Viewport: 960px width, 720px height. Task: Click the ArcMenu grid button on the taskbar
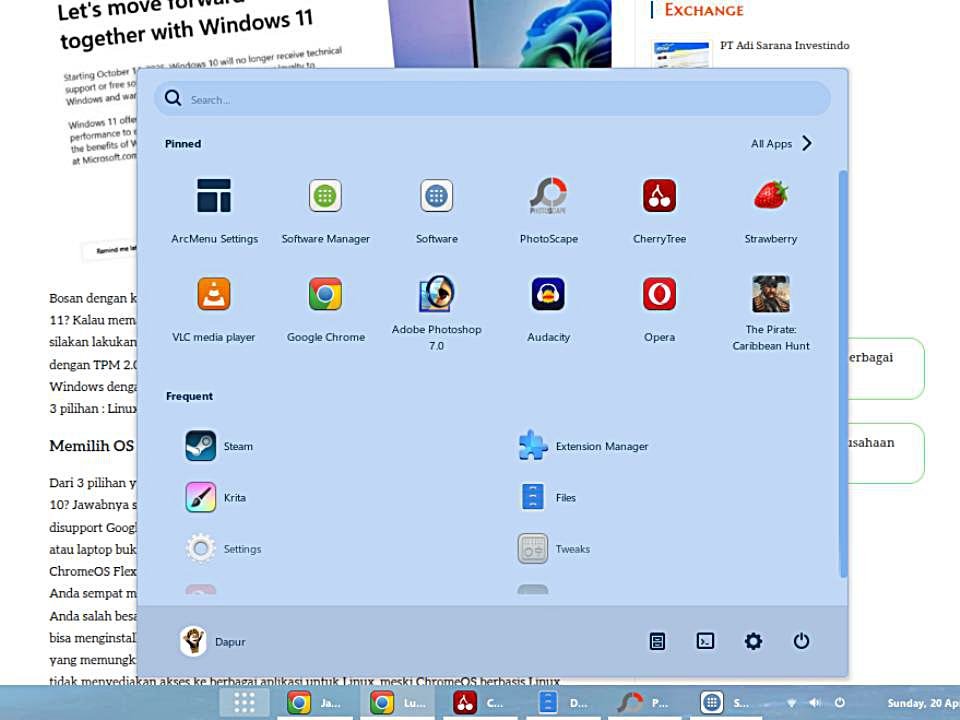pos(244,702)
